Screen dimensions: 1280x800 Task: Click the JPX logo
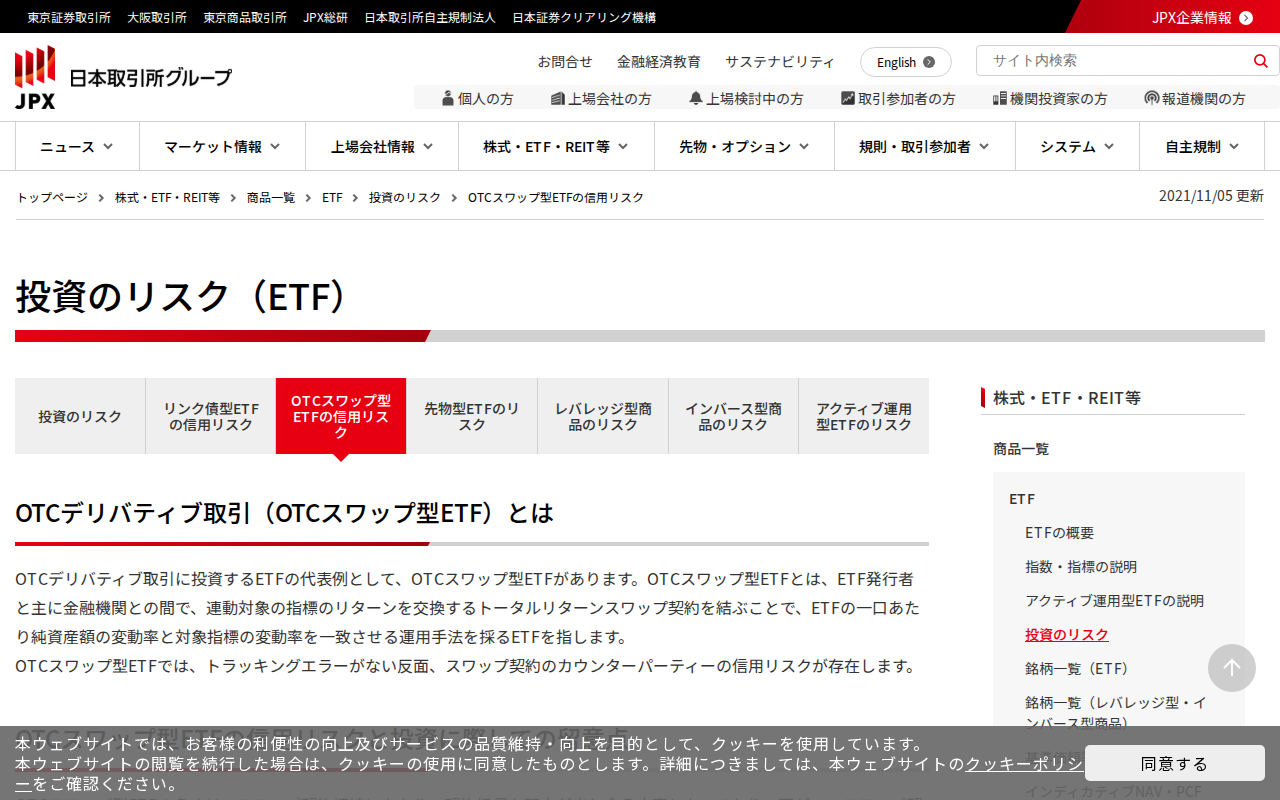(x=123, y=77)
